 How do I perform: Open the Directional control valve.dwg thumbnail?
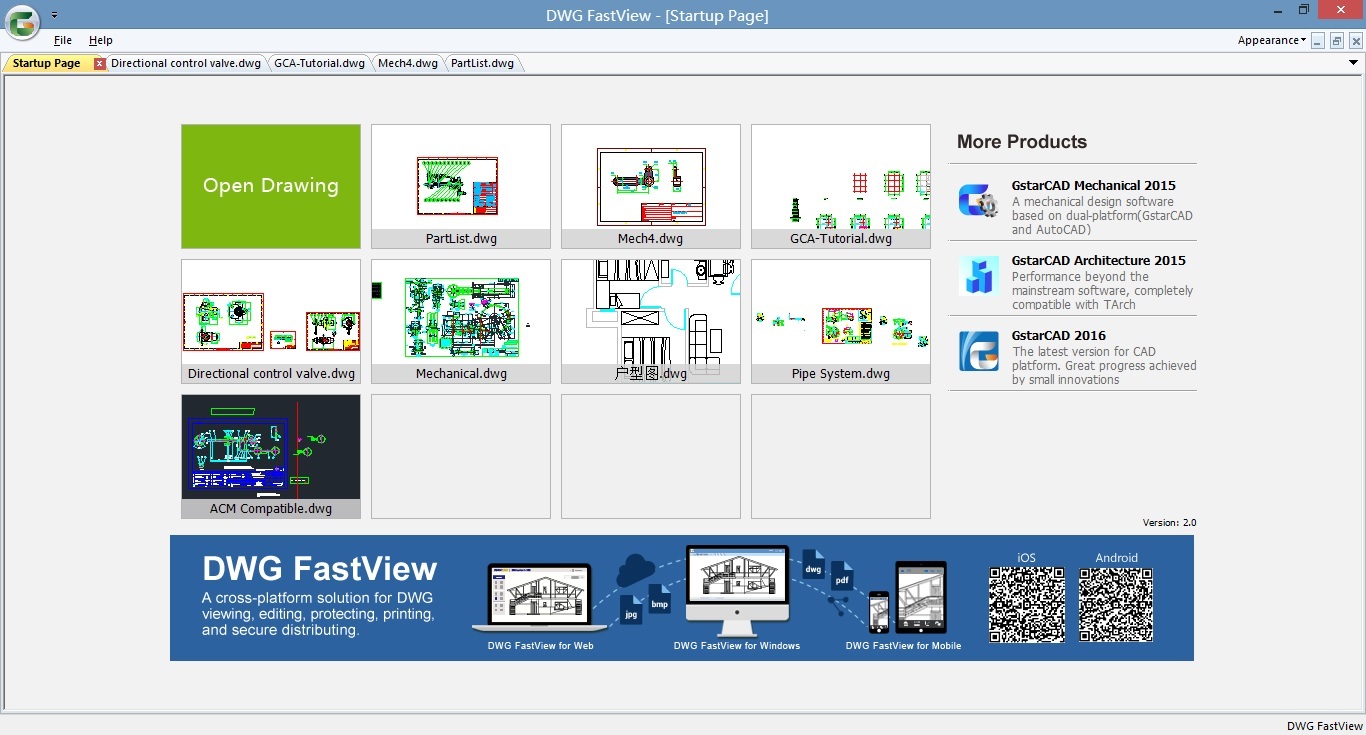(271, 321)
